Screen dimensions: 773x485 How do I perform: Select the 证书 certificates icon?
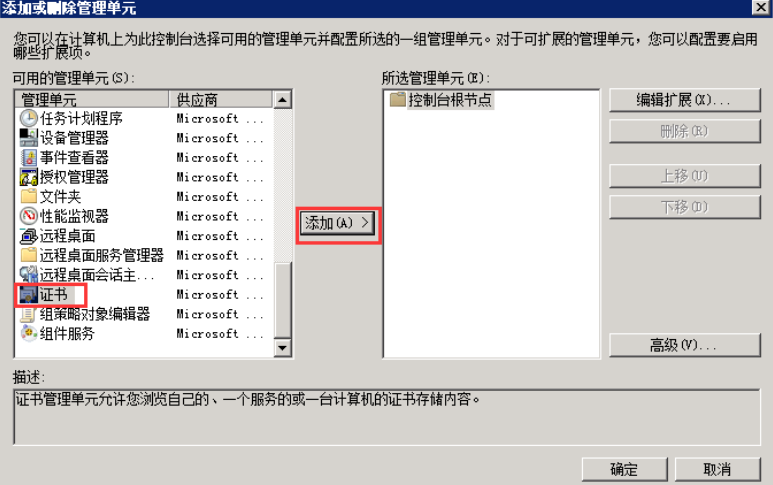pos(29,295)
